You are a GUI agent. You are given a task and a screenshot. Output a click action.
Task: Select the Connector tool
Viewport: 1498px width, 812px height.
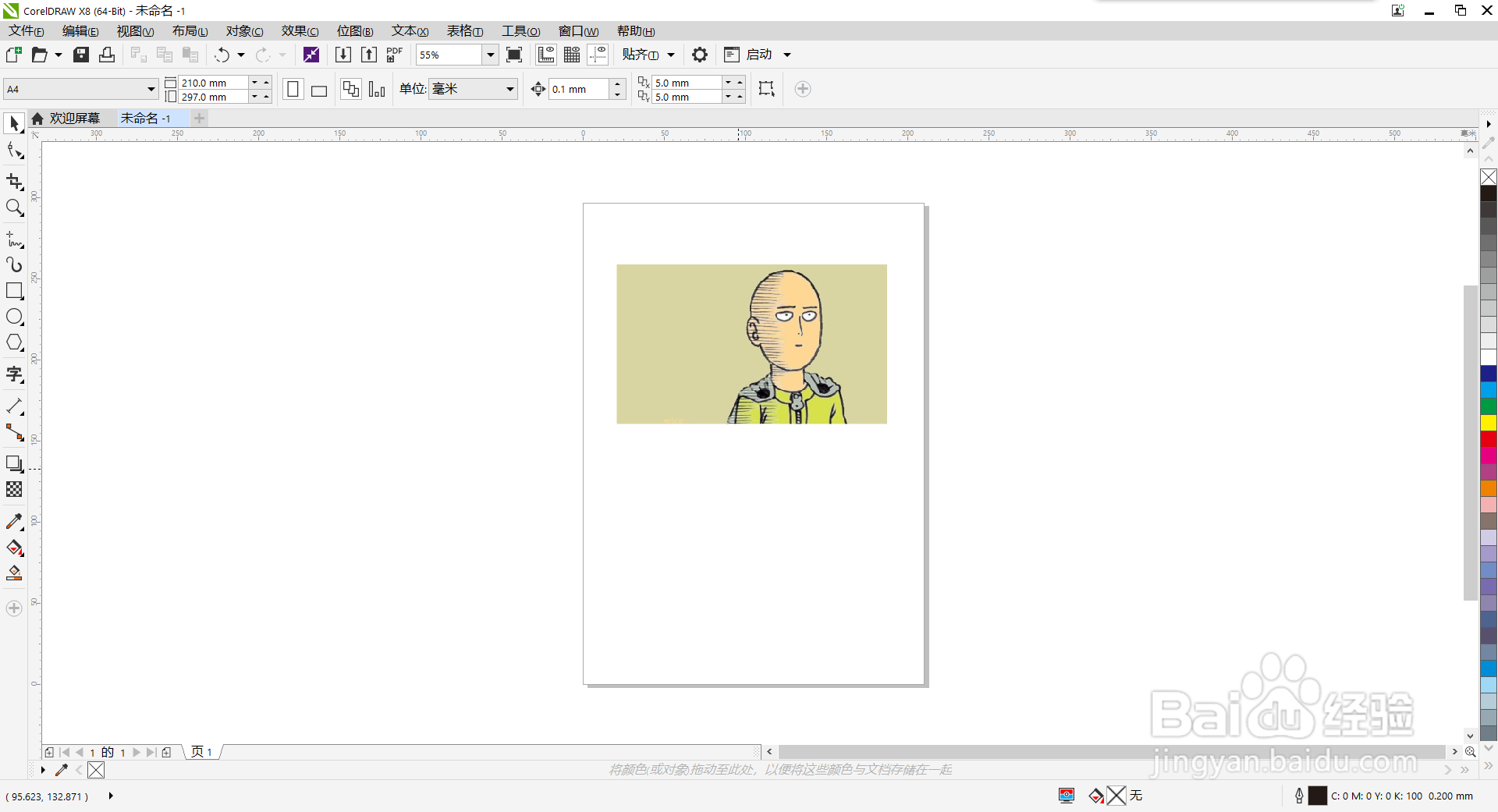(14, 432)
